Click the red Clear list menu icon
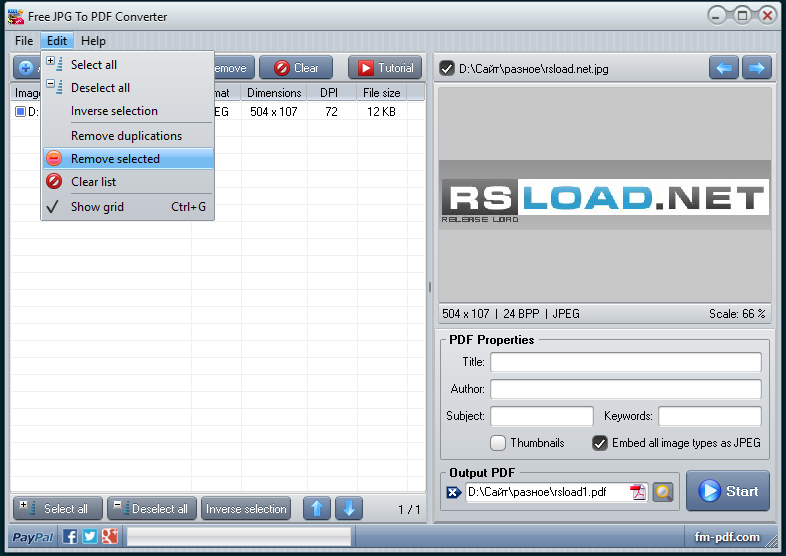The width and height of the screenshot is (786, 556). (x=54, y=181)
